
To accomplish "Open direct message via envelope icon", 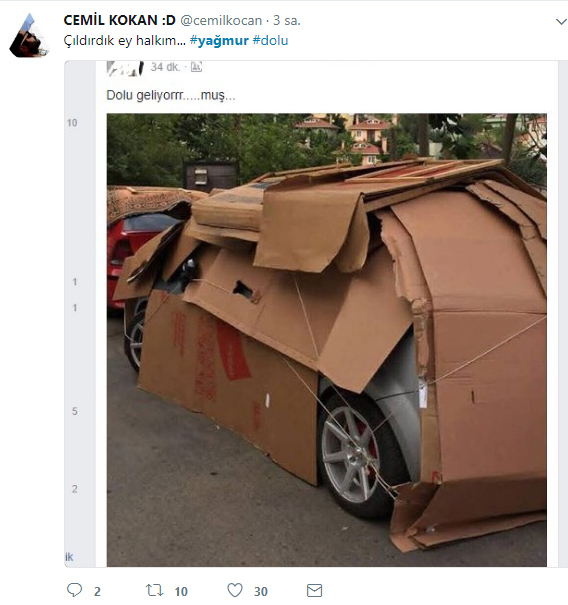I will pyautogui.click(x=314, y=590).
